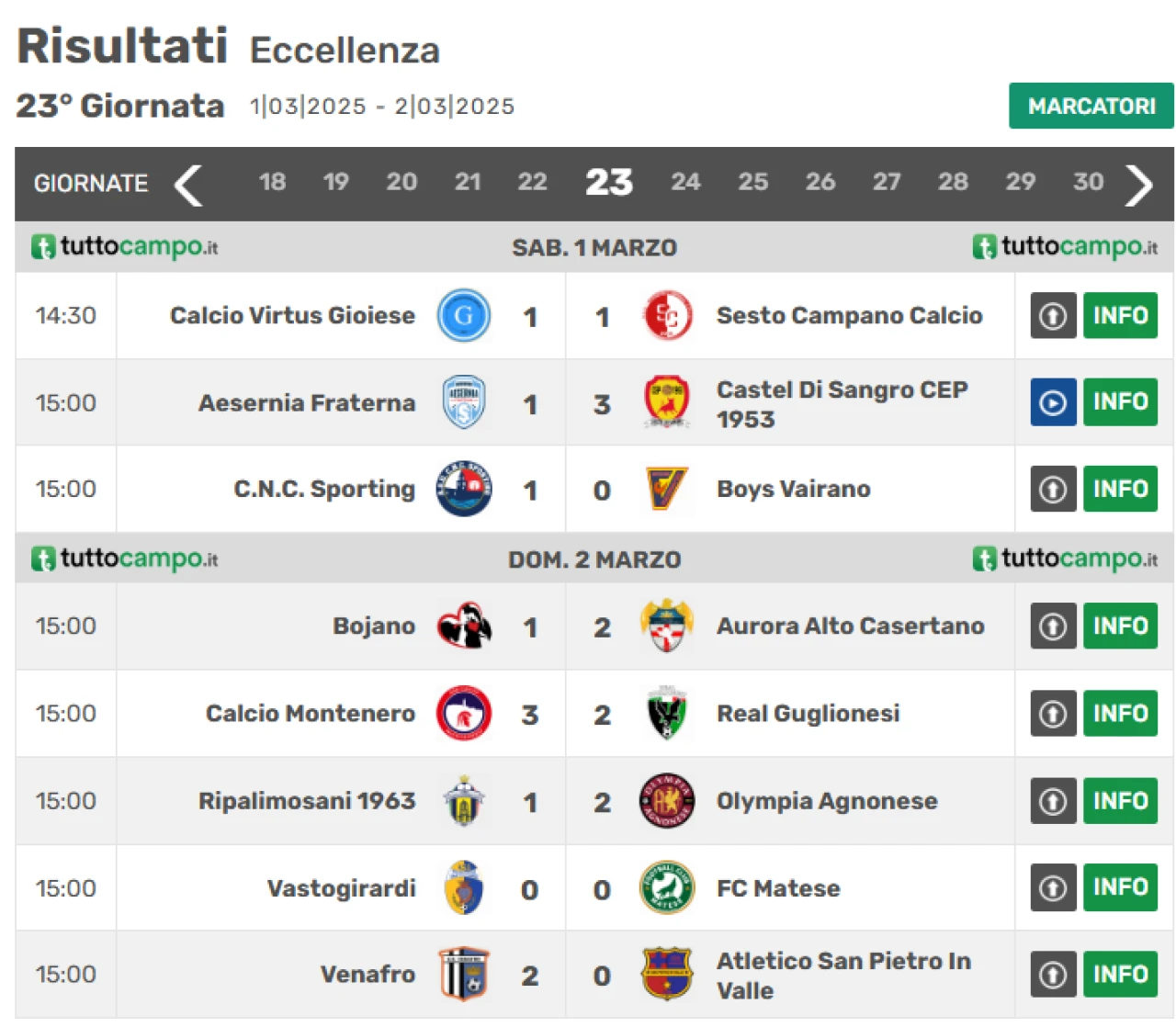Advance giornate list with right chevron
The height and width of the screenshot is (1027, 1176).
point(1139,185)
